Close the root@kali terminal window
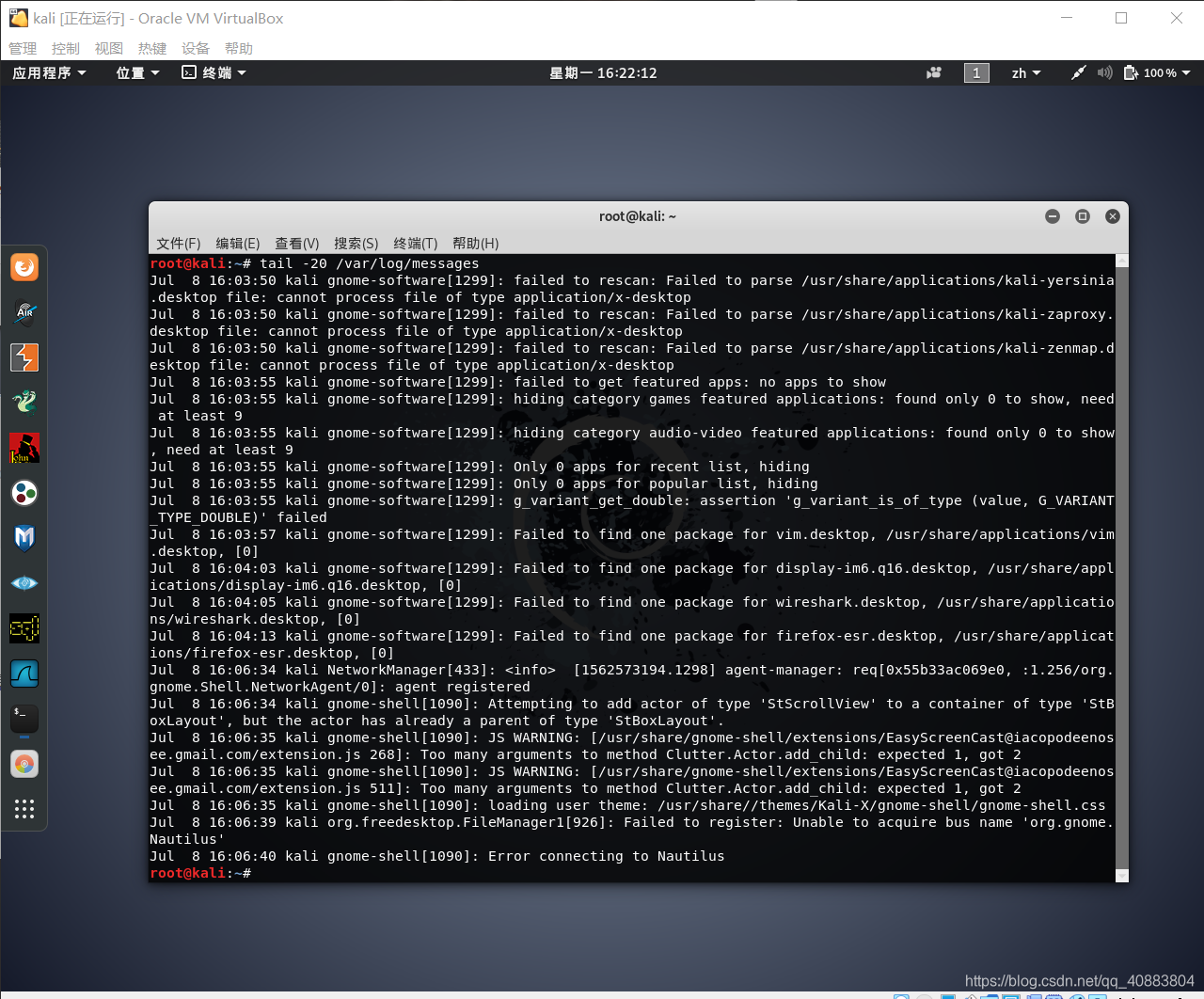The height and width of the screenshot is (999, 1204). click(x=1113, y=216)
